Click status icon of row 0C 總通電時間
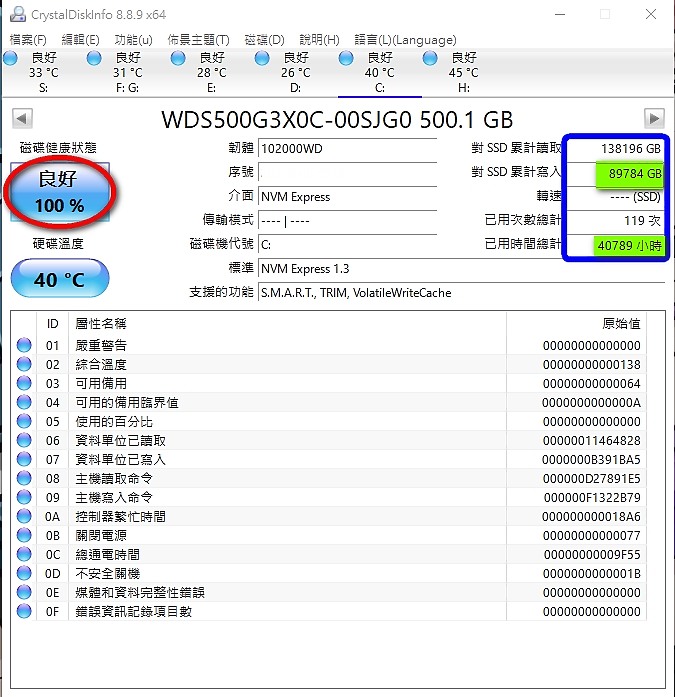Screen dimensions: 675x697 (x=24, y=554)
